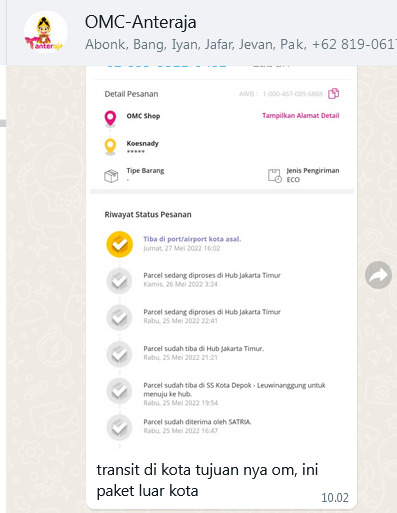The height and width of the screenshot is (513, 397).
Task: Open the shipment tracking image thumbnail
Action: [222, 260]
